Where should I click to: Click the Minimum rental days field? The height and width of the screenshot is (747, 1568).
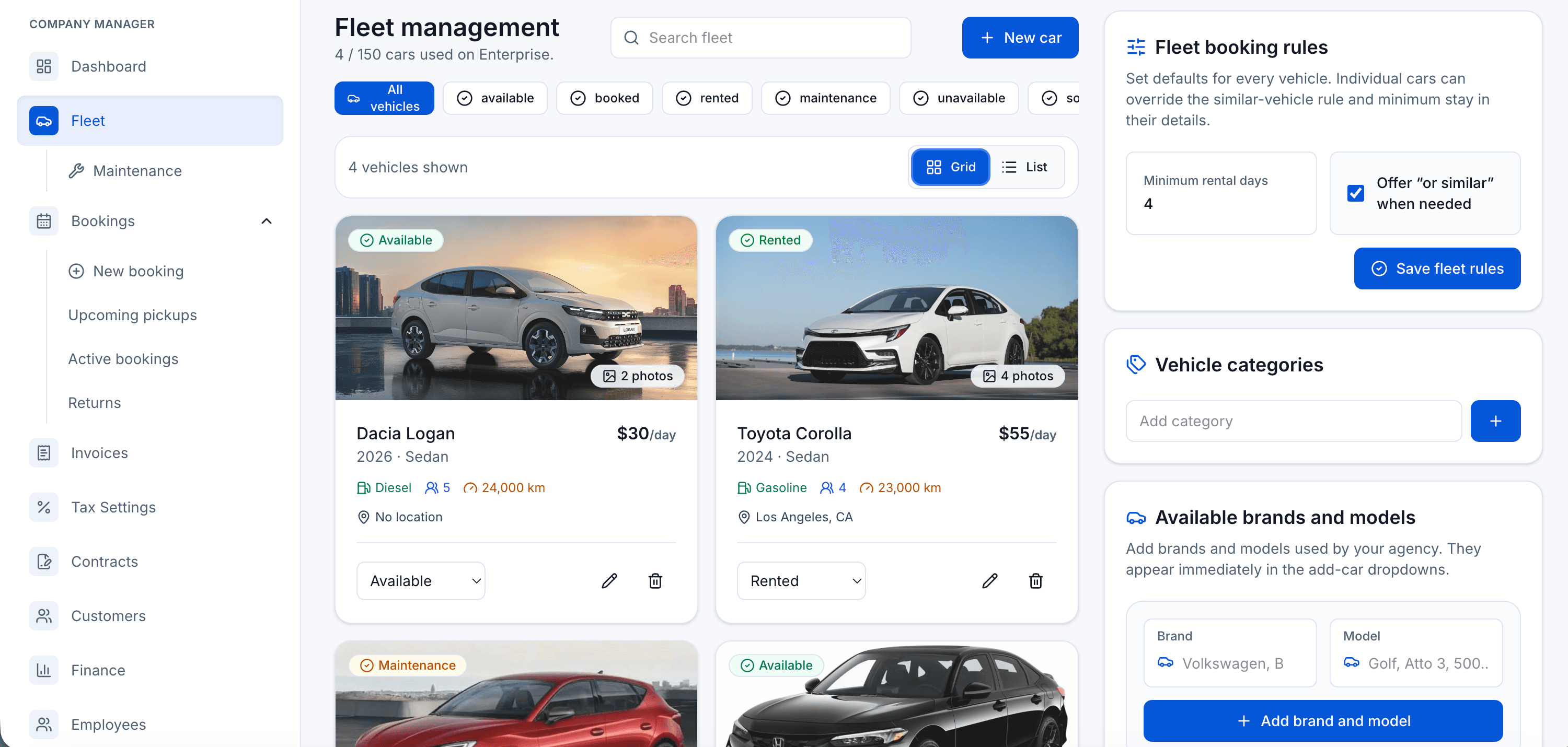point(1221,193)
